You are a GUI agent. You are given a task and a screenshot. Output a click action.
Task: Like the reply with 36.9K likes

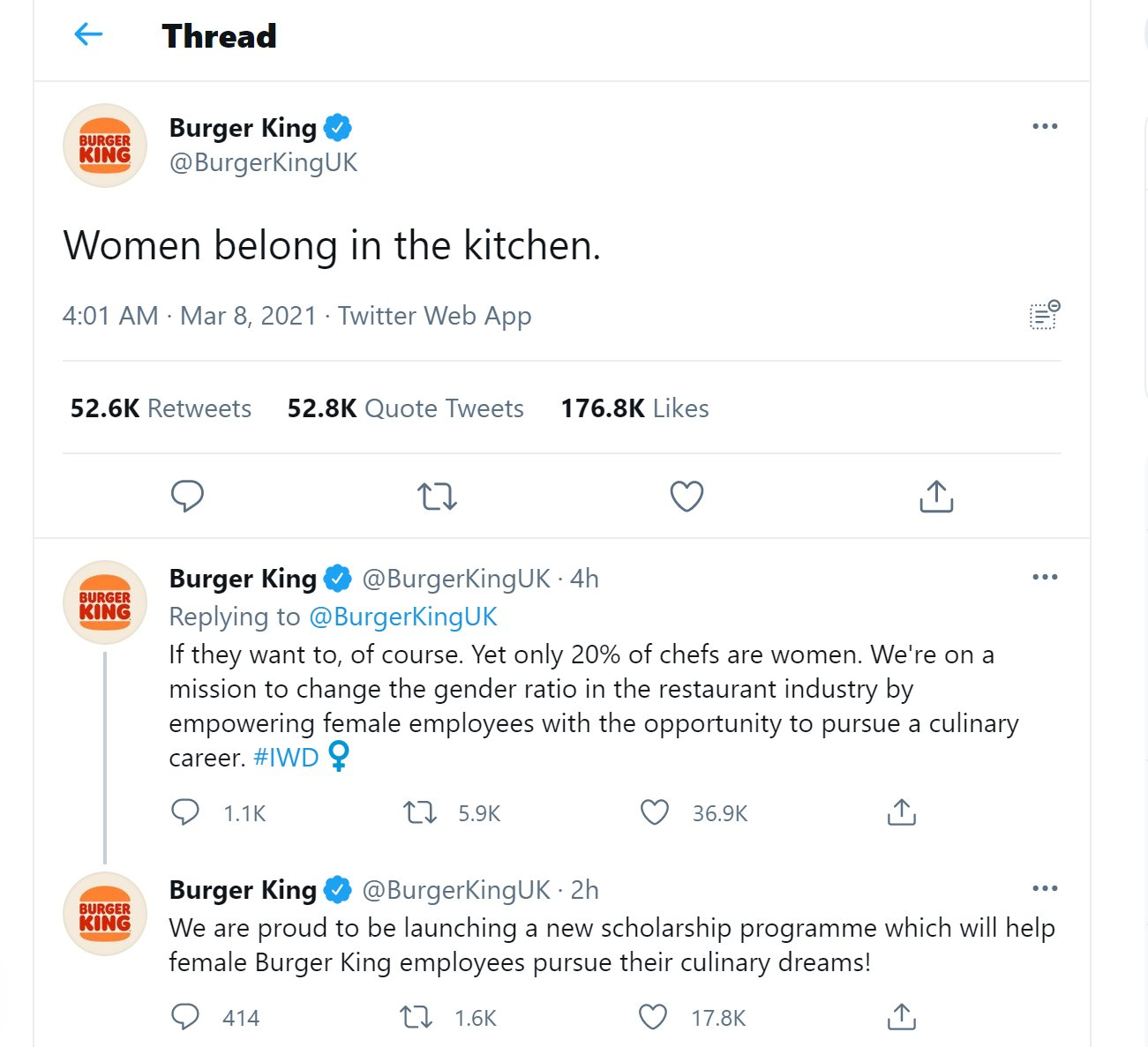pos(655,812)
